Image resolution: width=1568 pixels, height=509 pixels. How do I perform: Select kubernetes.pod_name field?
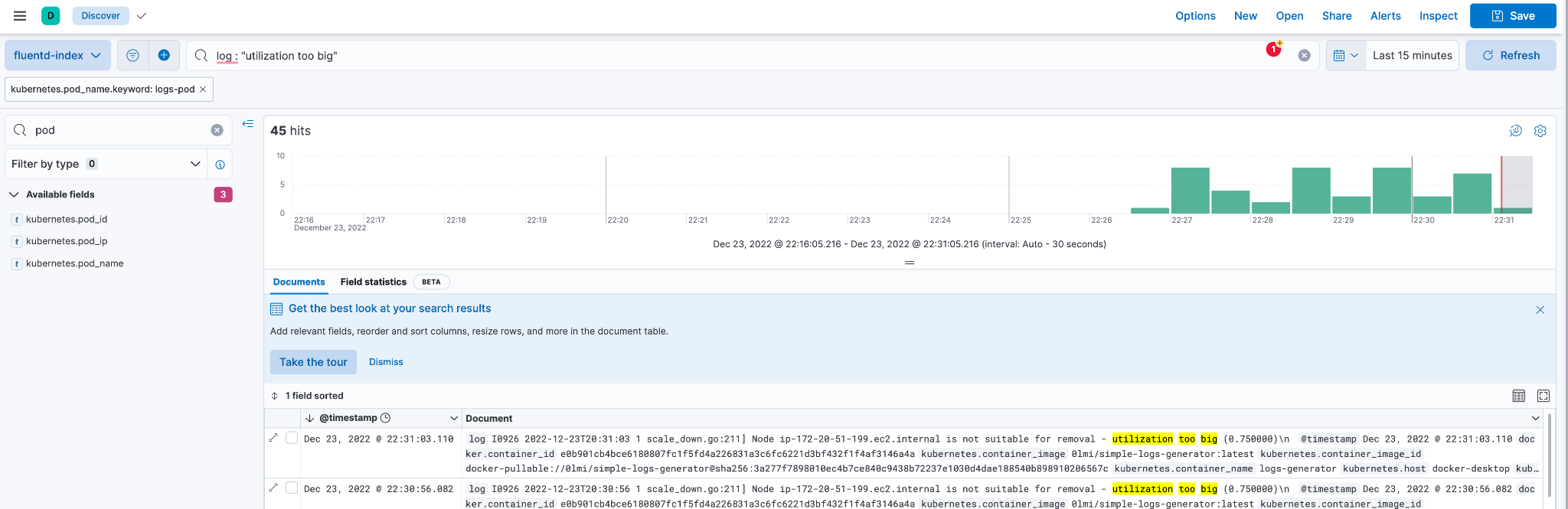74,263
